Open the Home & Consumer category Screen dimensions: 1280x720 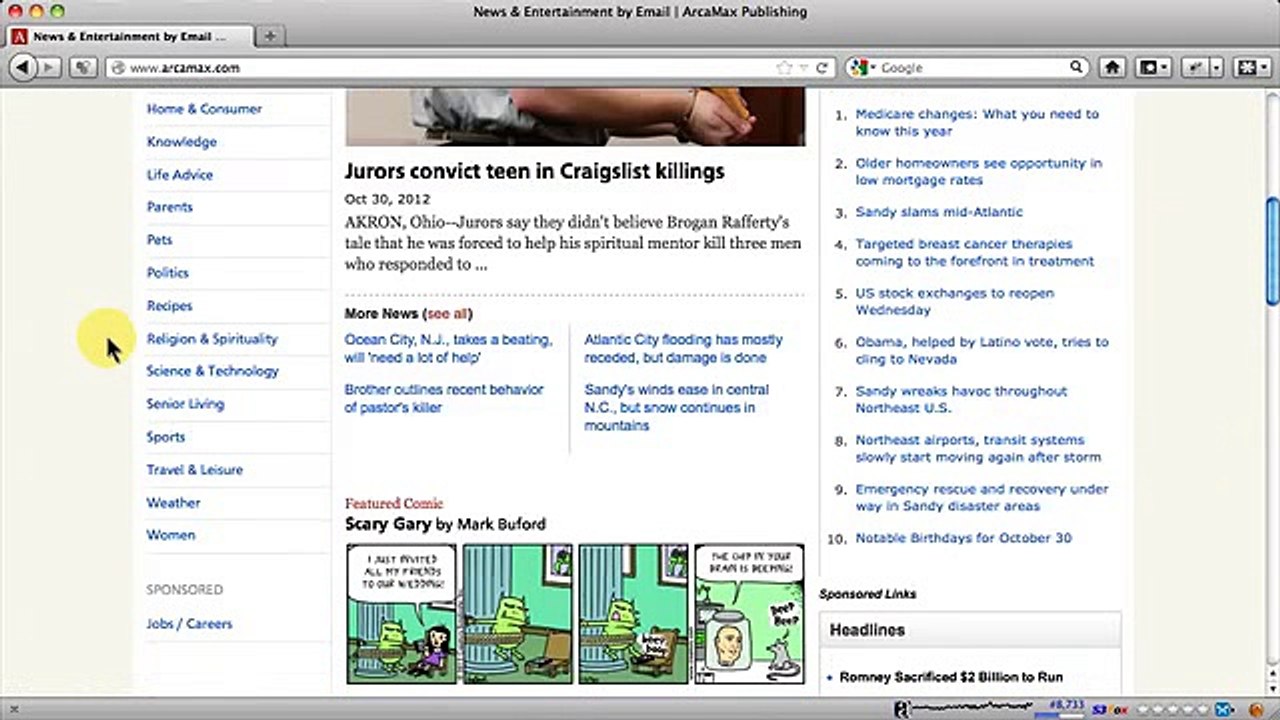[x=204, y=109]
